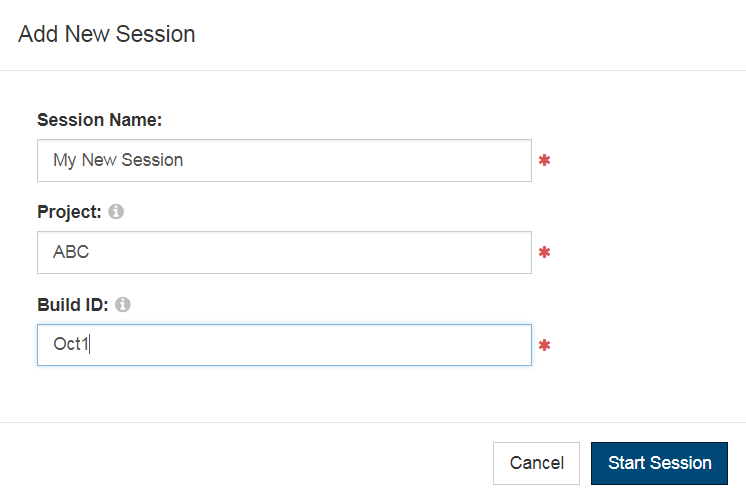
Task: Start the session with the blue button
Action: [659, 463]
